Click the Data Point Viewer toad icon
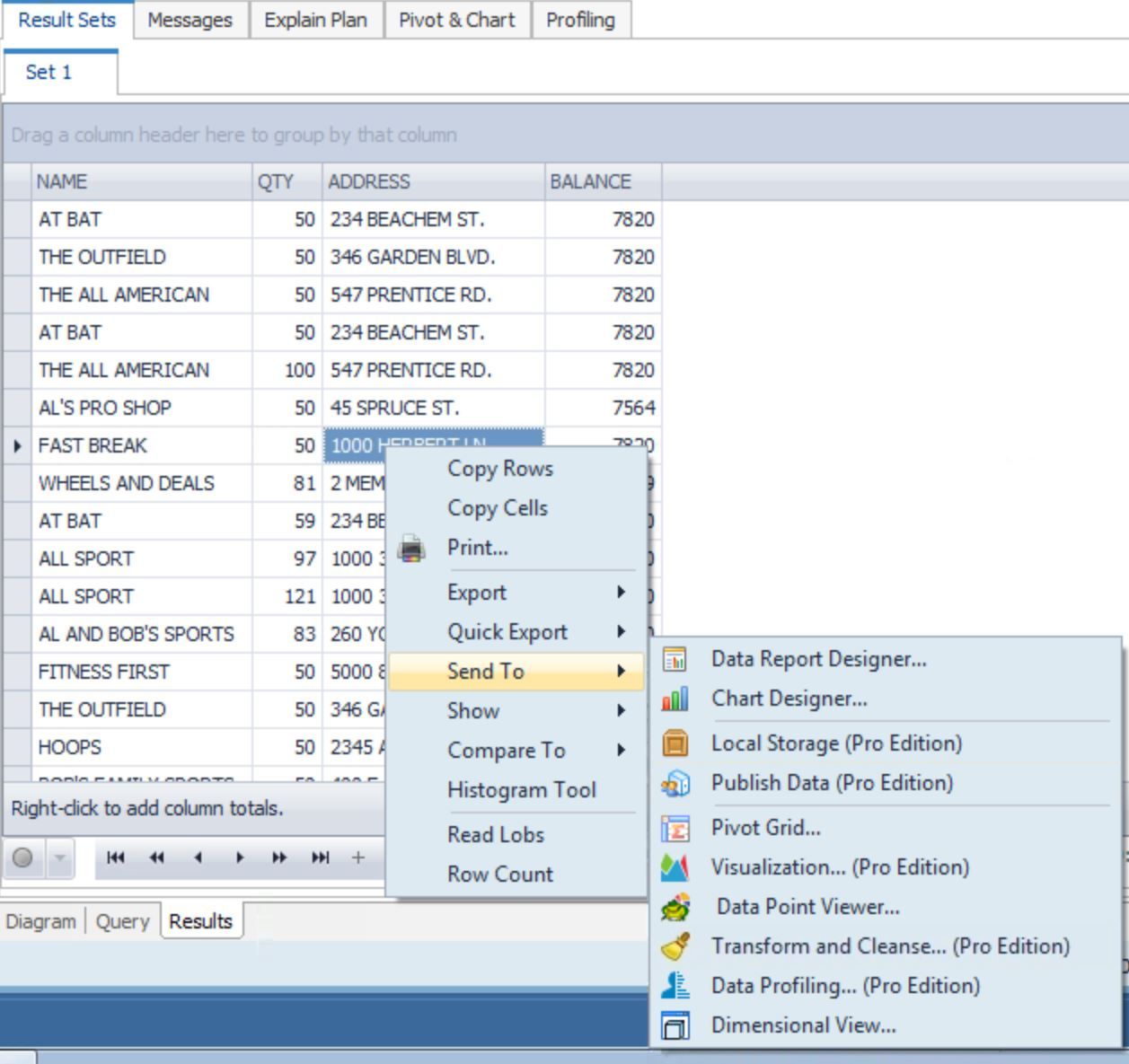This screenshot has height=1064, width=1129. tap(675, 907)
